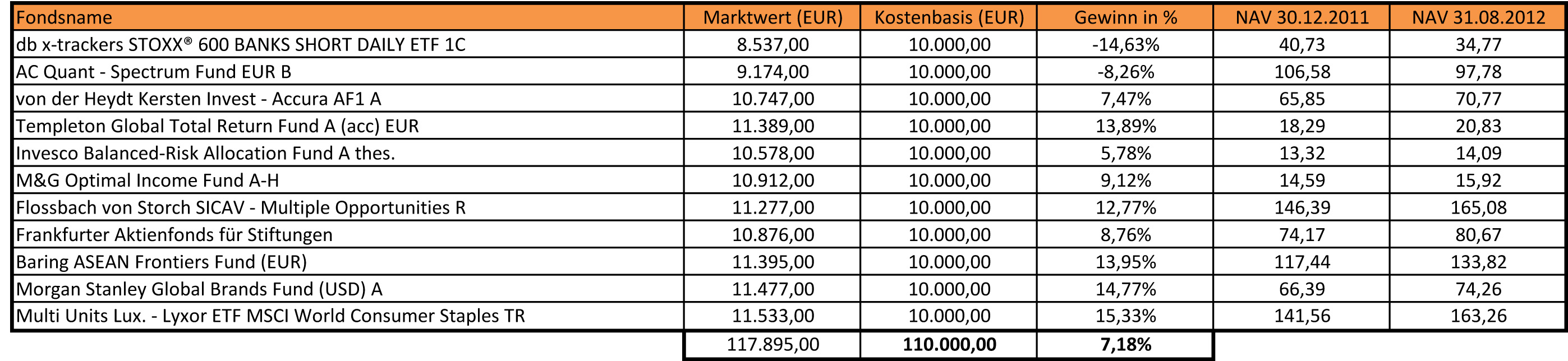
Task: Click total market value 117.895,00 cell
Action: pos(772,345)
